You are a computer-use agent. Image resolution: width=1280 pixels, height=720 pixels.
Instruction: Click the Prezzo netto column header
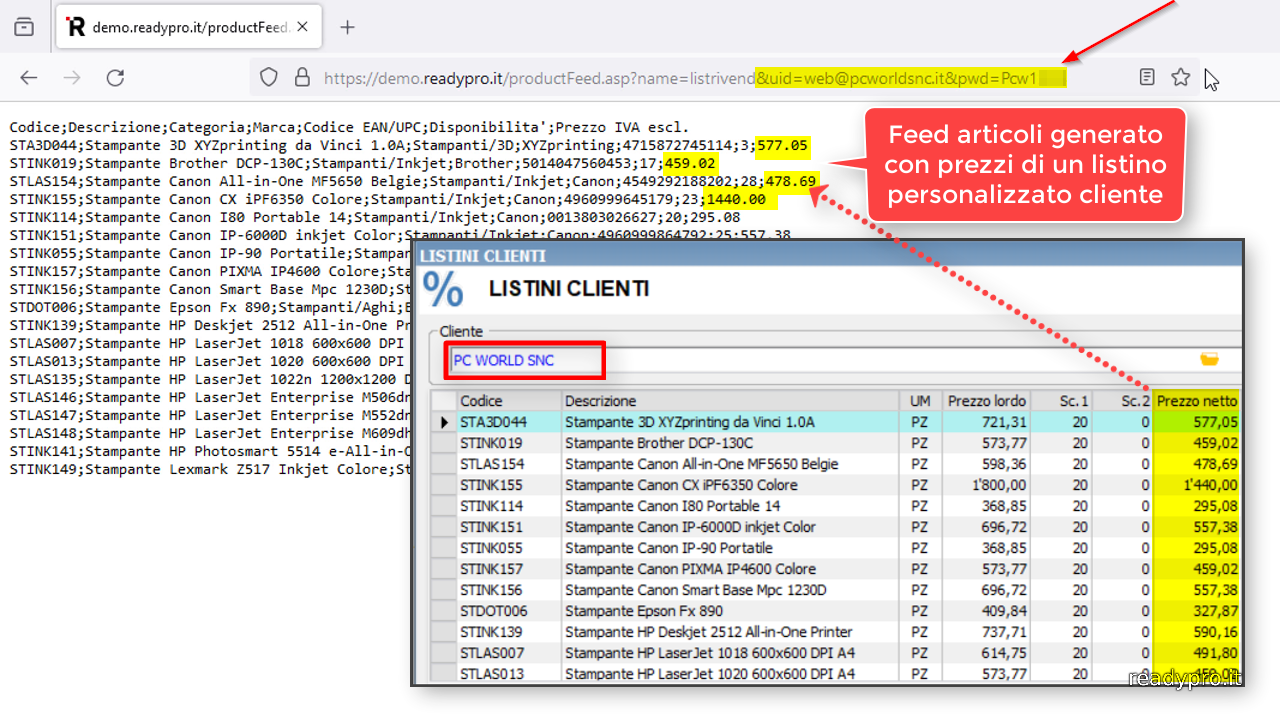coord(1197,401)
